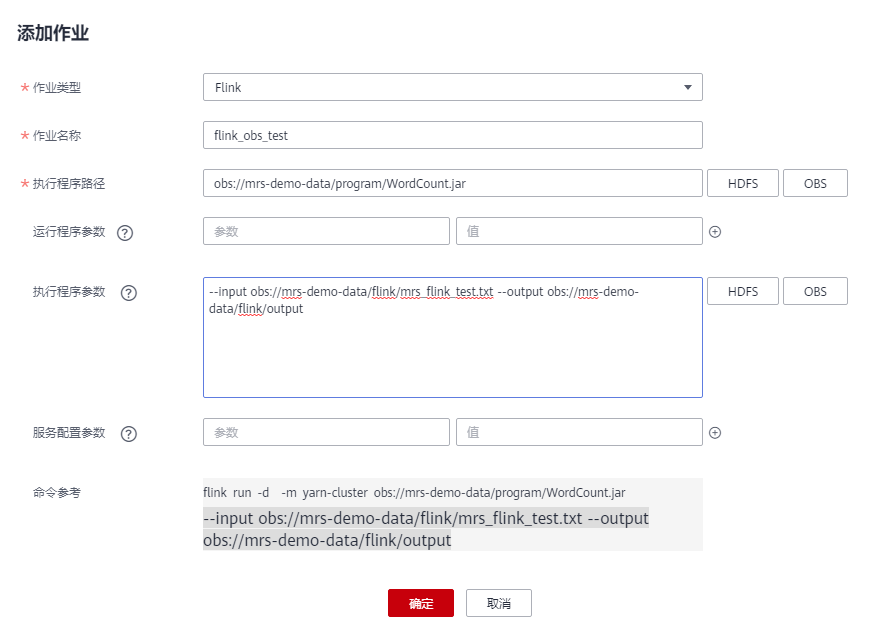889x638 pixels.
Task: Click the 执行程序路径 input with WordCount.jar path
Action: [452, 183]
